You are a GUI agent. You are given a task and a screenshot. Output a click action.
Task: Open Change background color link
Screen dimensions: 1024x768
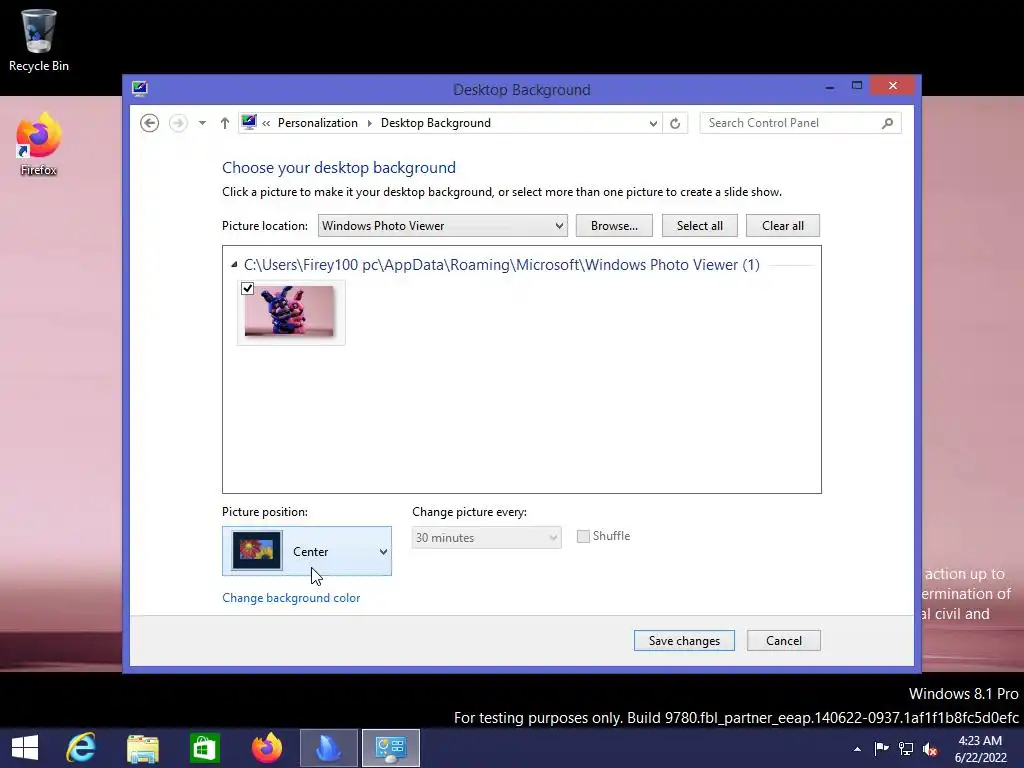(291, 598)
